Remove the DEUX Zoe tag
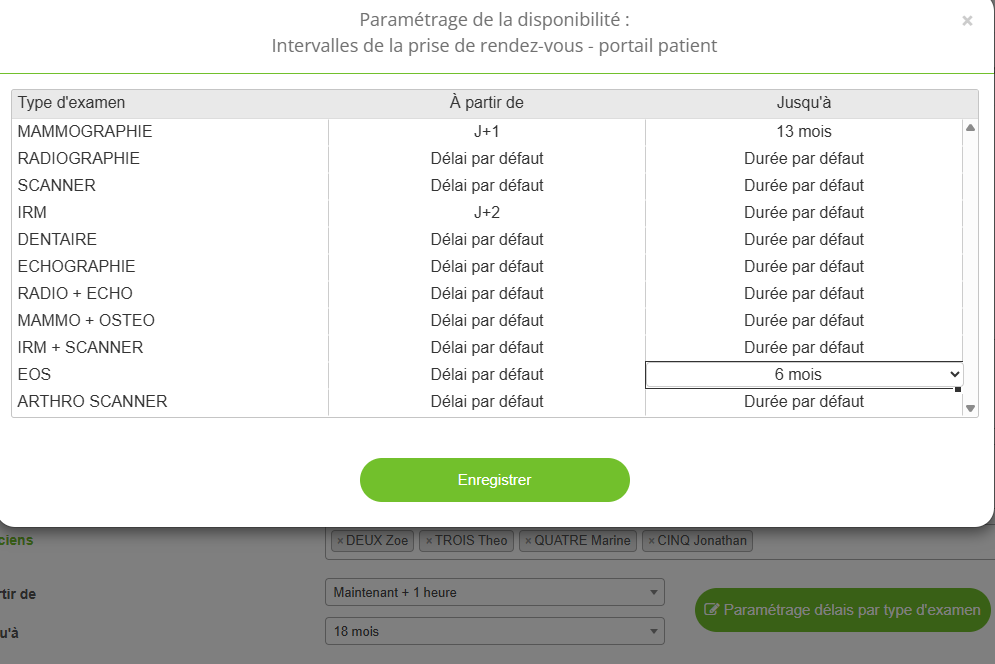995x664 pixels. (340, 541)
